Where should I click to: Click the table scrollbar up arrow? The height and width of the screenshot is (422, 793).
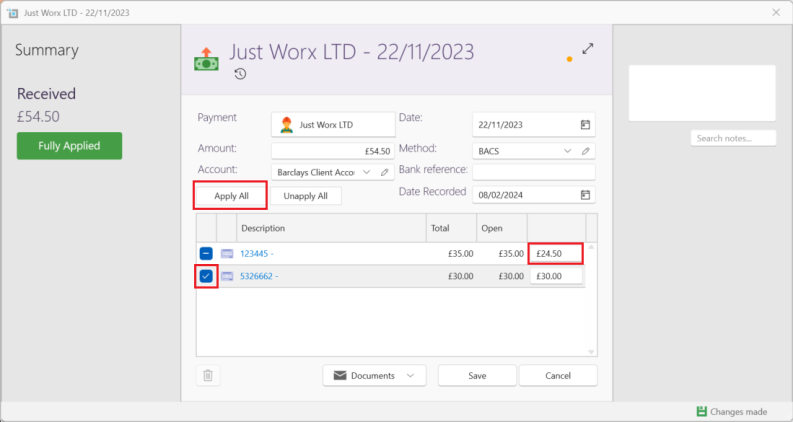(591, 247)
